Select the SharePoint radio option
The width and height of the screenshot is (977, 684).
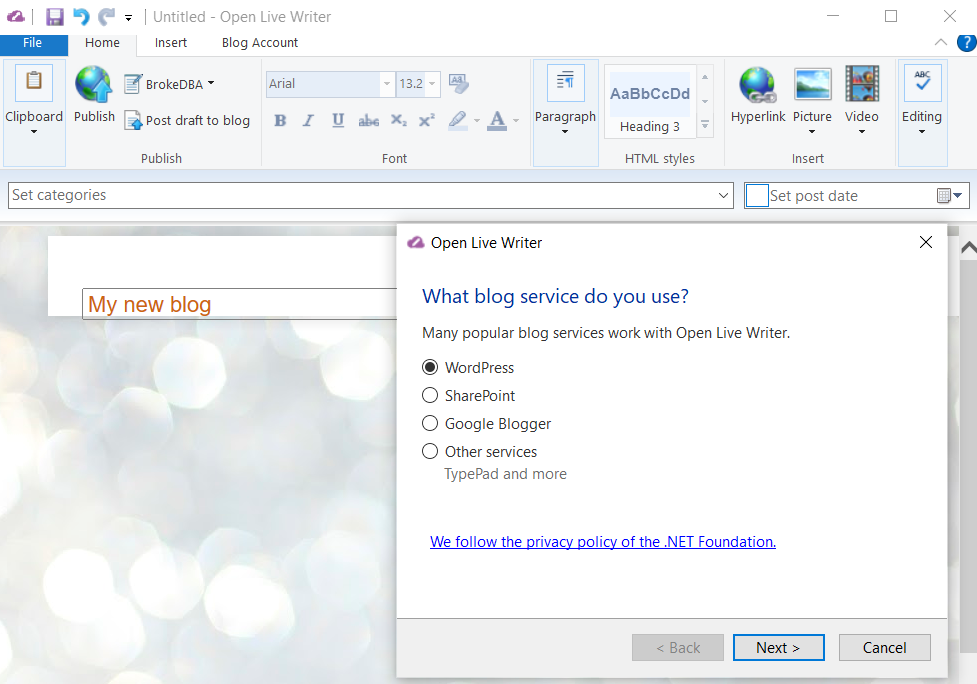pyautogui.click(x=430, y=396)
